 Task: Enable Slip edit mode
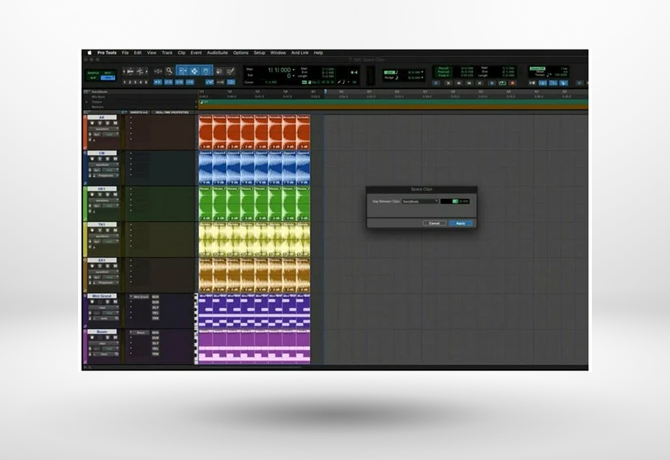pos(93,78)
